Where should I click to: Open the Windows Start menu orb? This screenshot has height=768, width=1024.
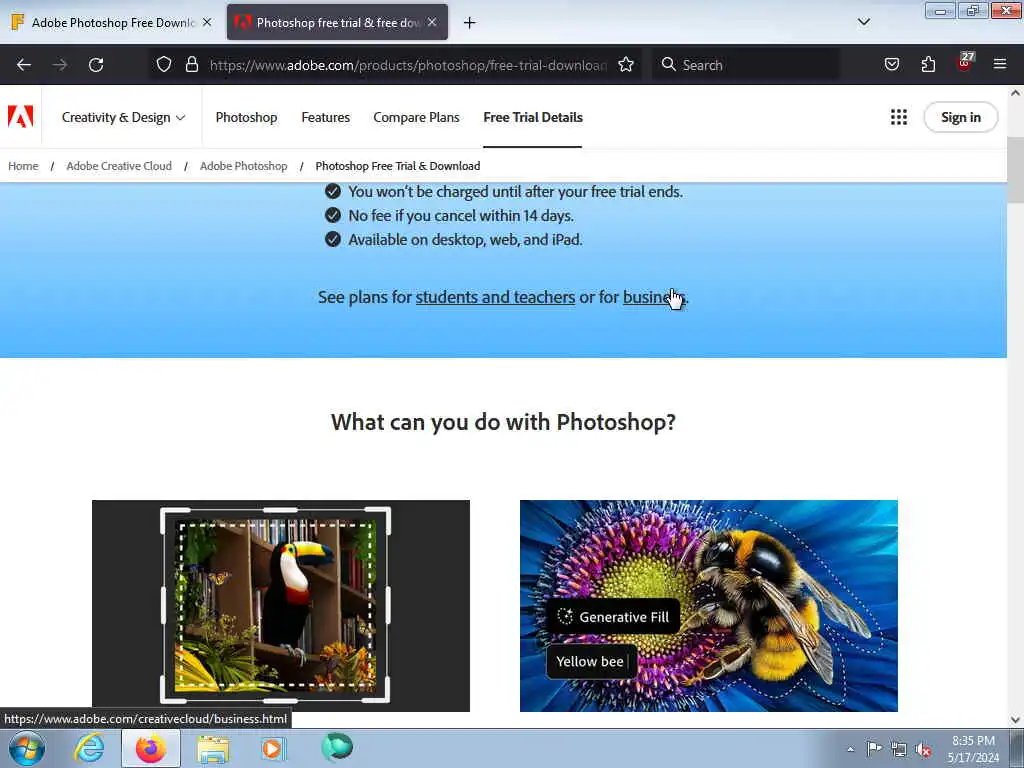(27, 748)
